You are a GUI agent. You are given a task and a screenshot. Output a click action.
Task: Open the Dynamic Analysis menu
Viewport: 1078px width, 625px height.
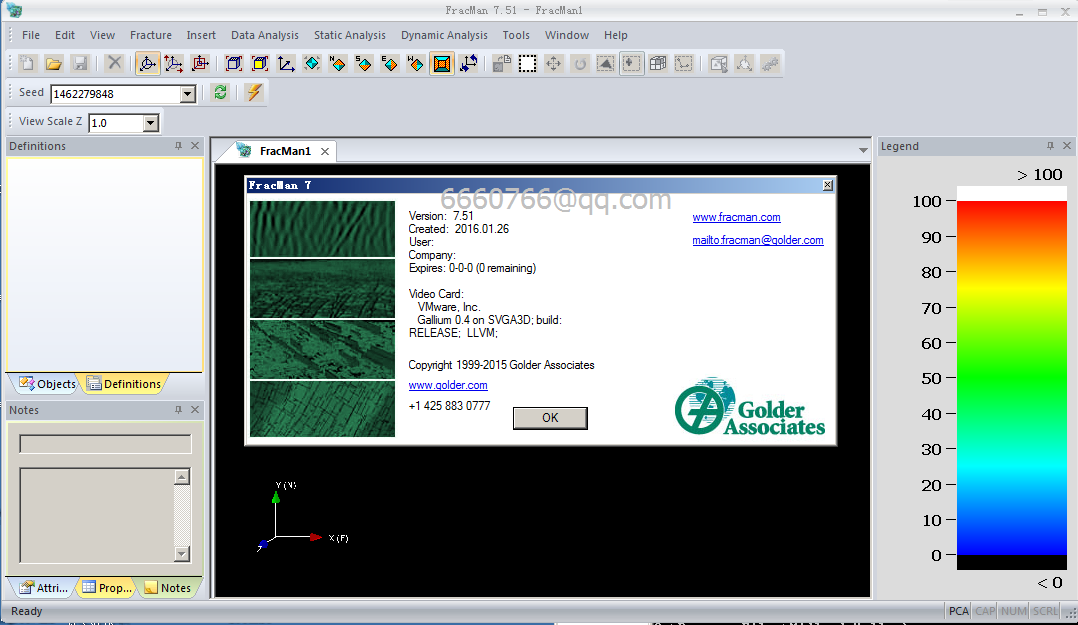[x=444, y=35]
